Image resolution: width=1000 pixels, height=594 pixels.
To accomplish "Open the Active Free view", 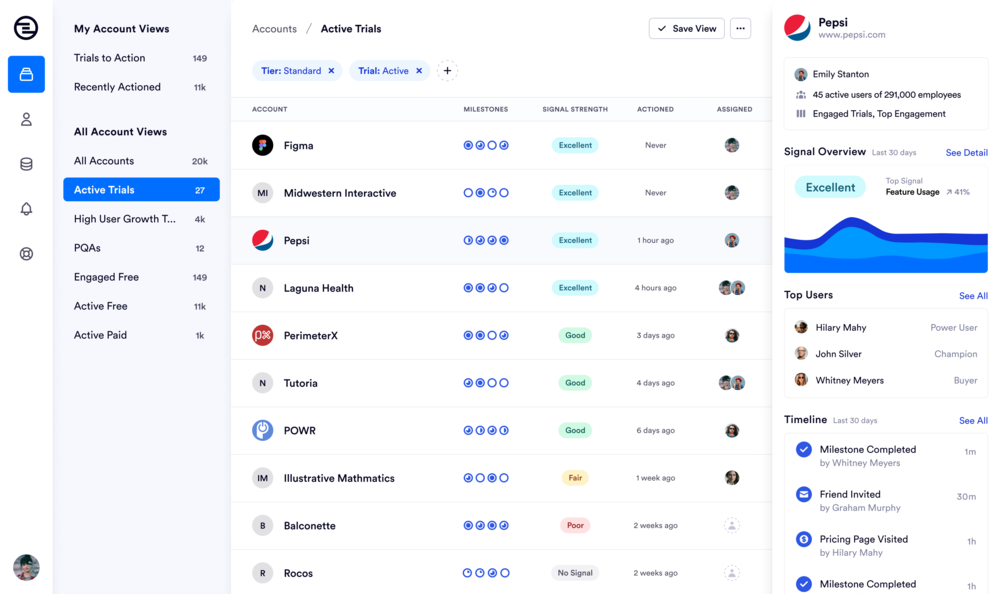I will (141, 306).
